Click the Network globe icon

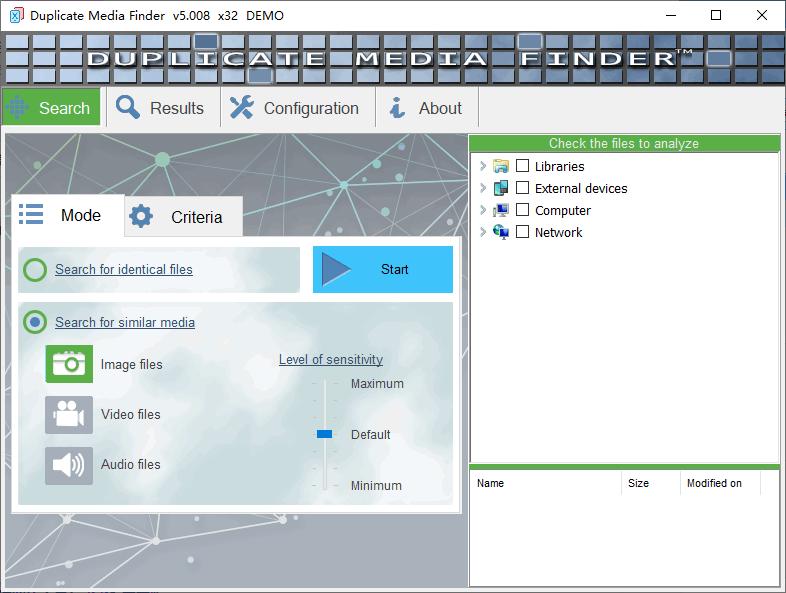coord(500,232)
